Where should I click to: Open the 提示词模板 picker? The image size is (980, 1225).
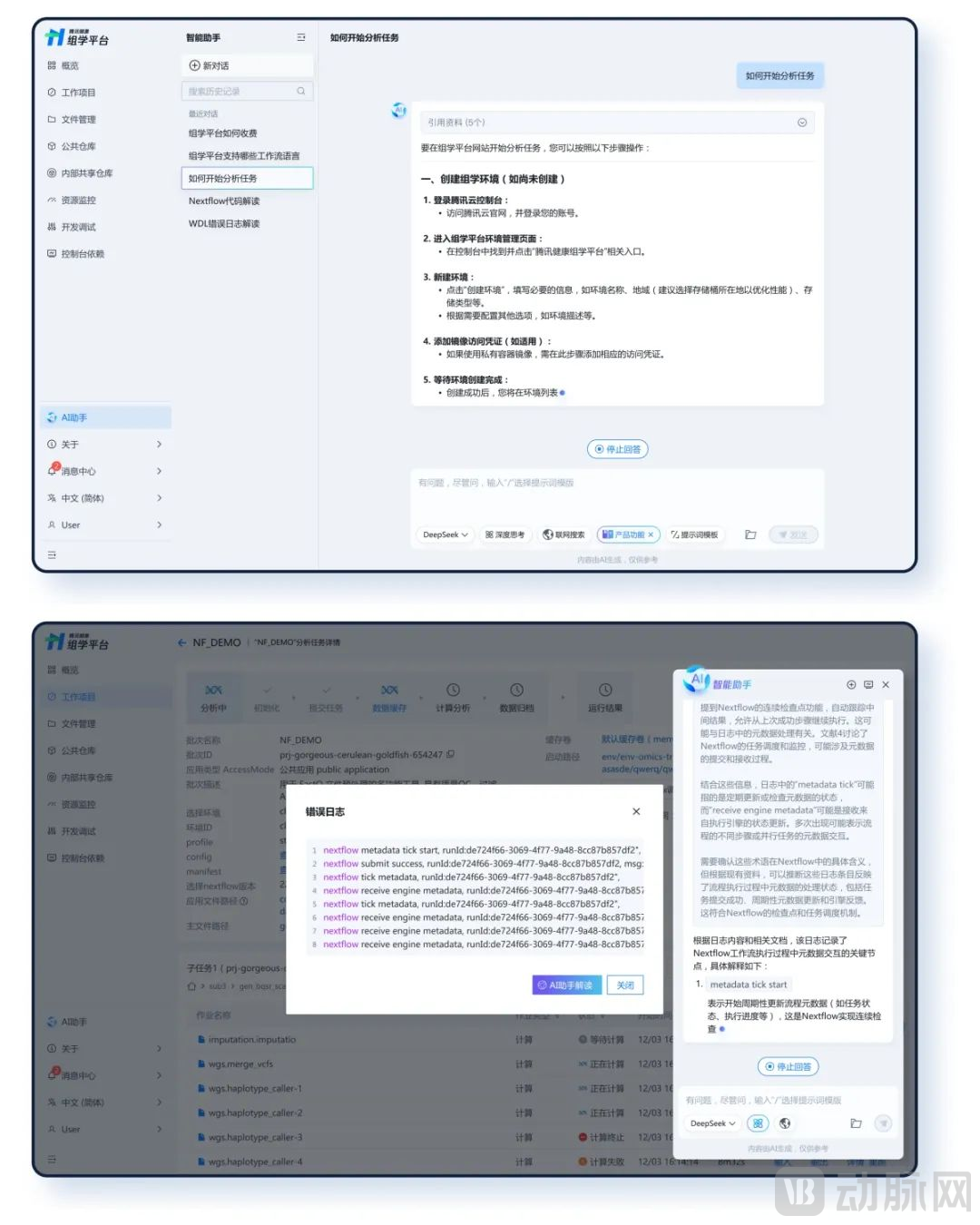coord(694,534)
